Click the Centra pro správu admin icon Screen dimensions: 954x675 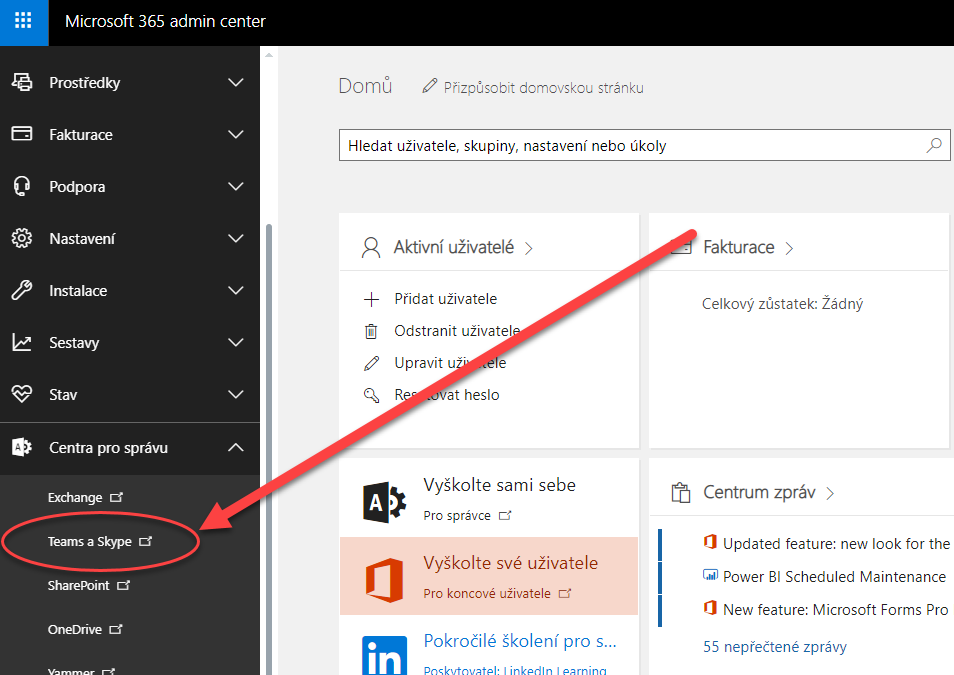coord(22,447)
